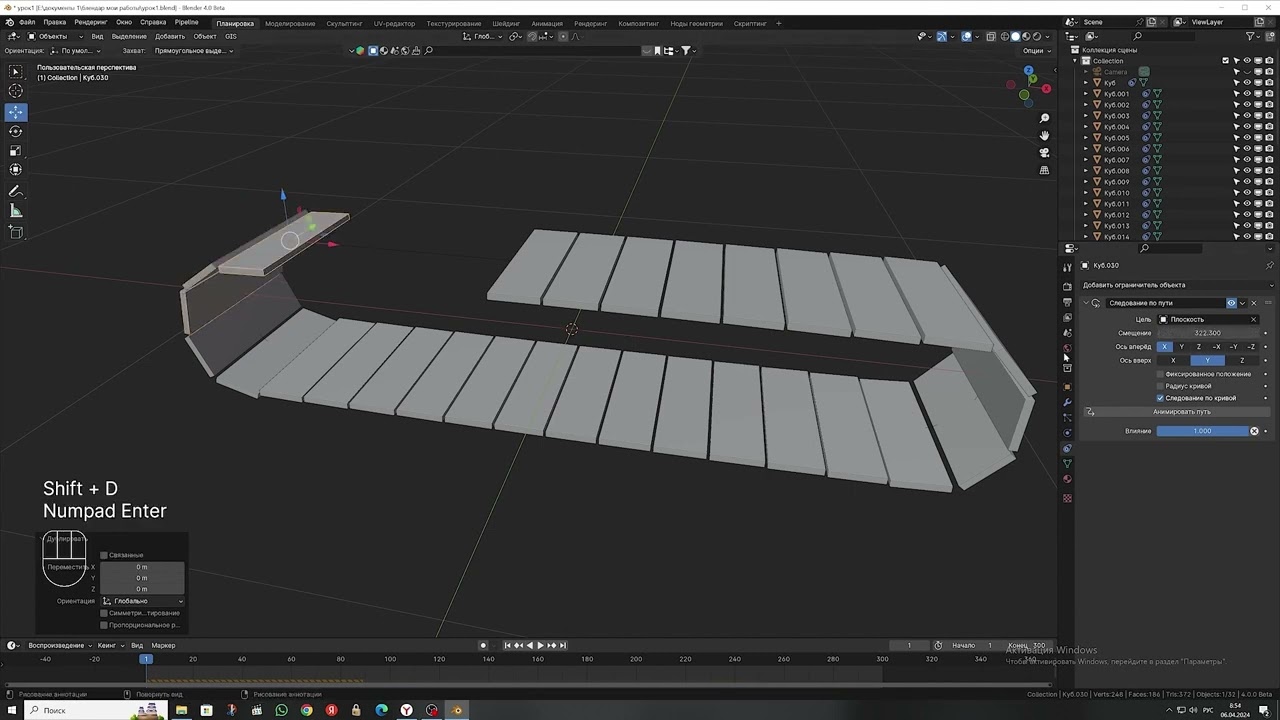Activate the Transform tool
Screen dimensions: 1280x720
tap(15, 170)
